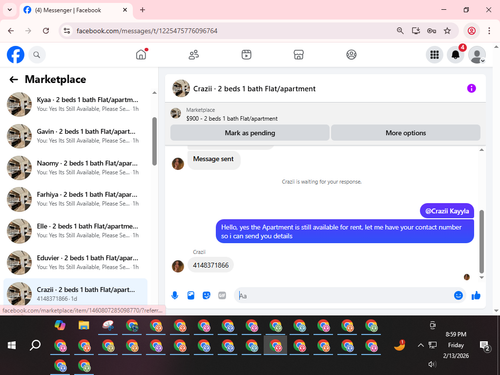The width and height of the screenshot is (500, 375).
Task: Open a new browser tab
Action: coord(142,10)
